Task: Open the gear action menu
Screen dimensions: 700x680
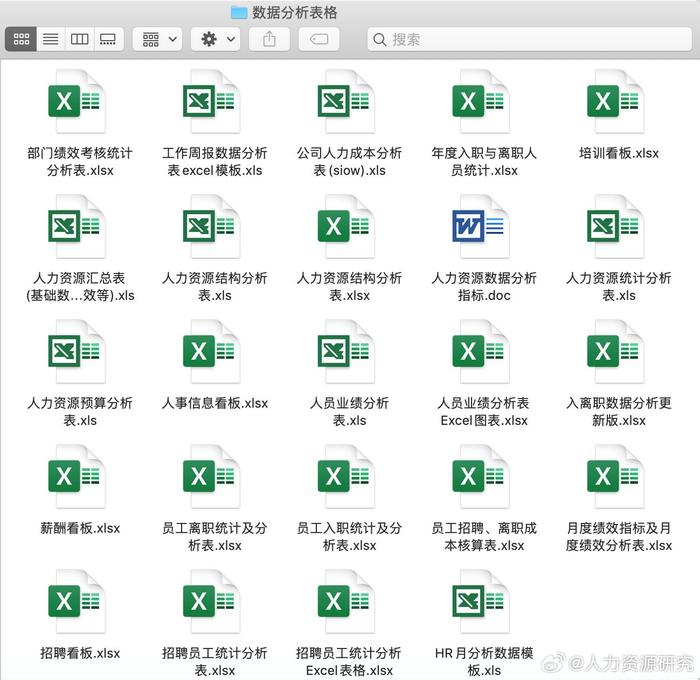Action: pos(216,39)
